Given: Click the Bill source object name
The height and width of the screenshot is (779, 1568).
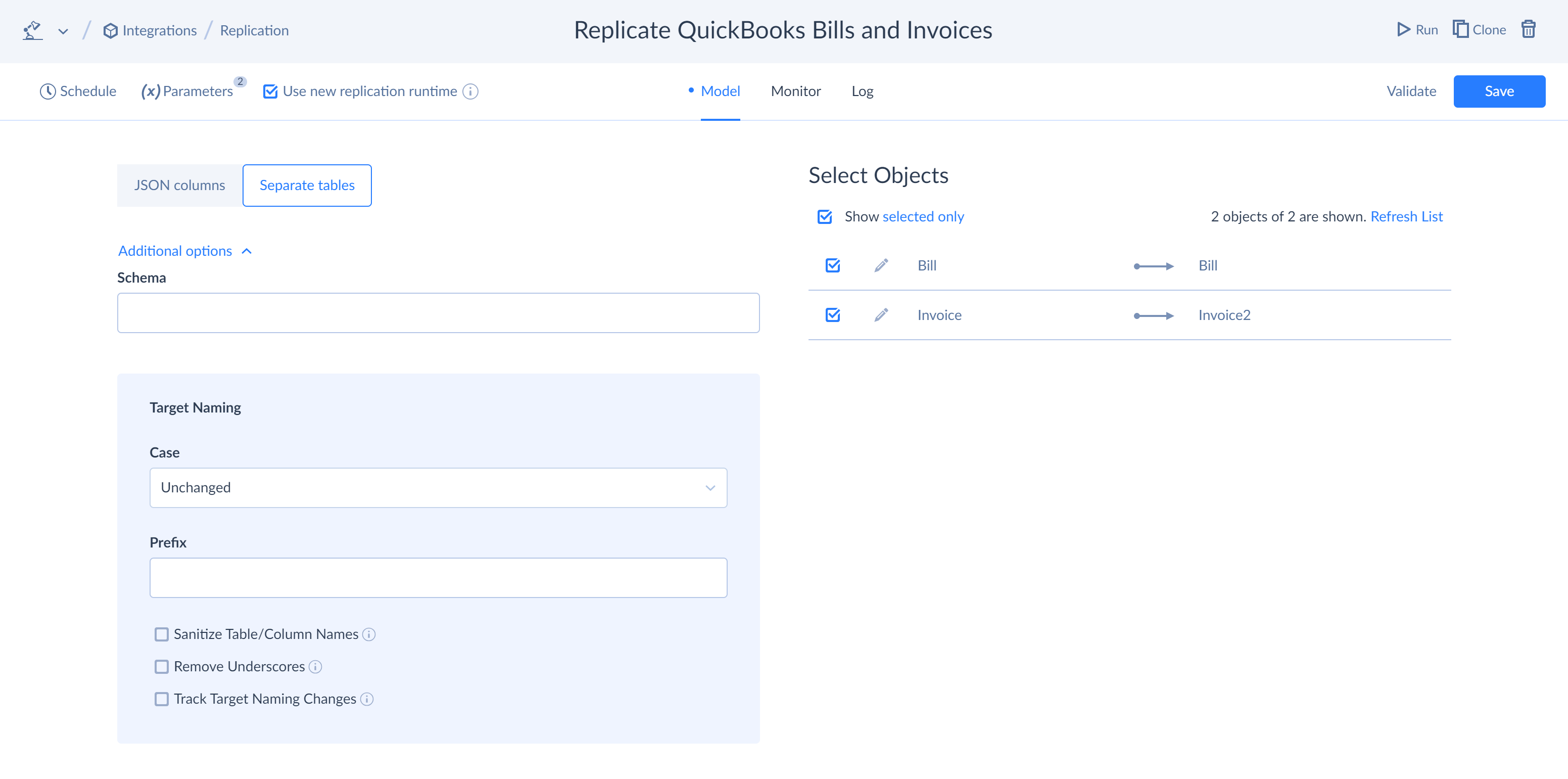Looking at the screenshot, I should pos(927,265).
